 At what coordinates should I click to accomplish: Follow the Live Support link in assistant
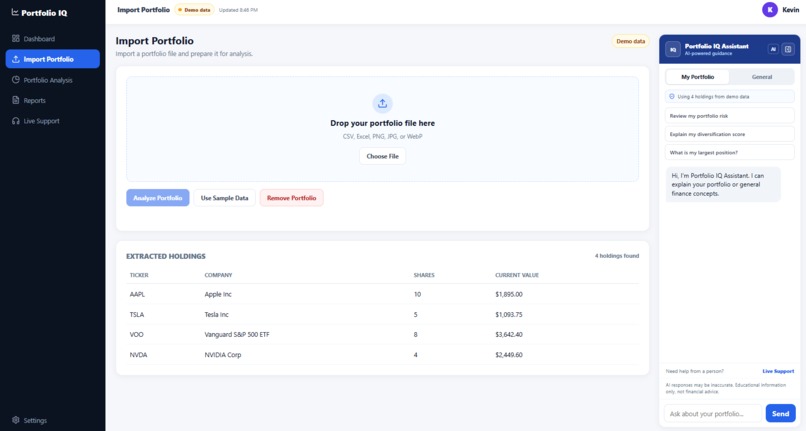[778, 371]
